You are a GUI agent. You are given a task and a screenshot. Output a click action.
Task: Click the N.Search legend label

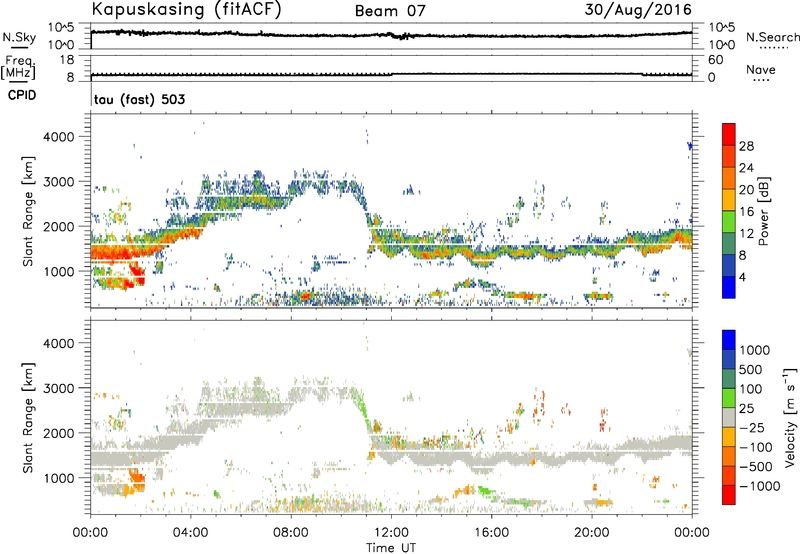tap(772, 37)
